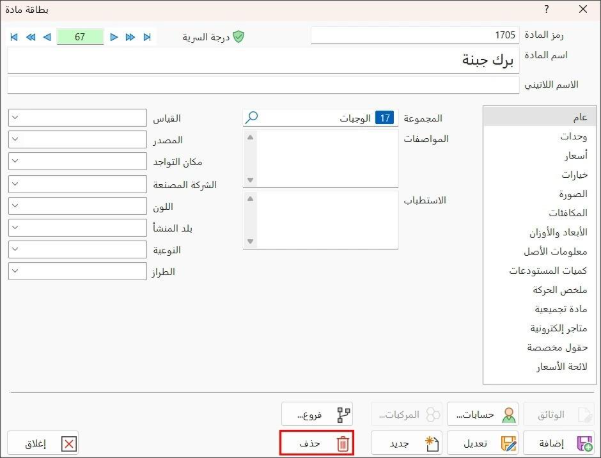The height and width of the screenshot is (458, 601).
Task: Close the بطاقة مادة window
Action: click(x=583, y=9)
